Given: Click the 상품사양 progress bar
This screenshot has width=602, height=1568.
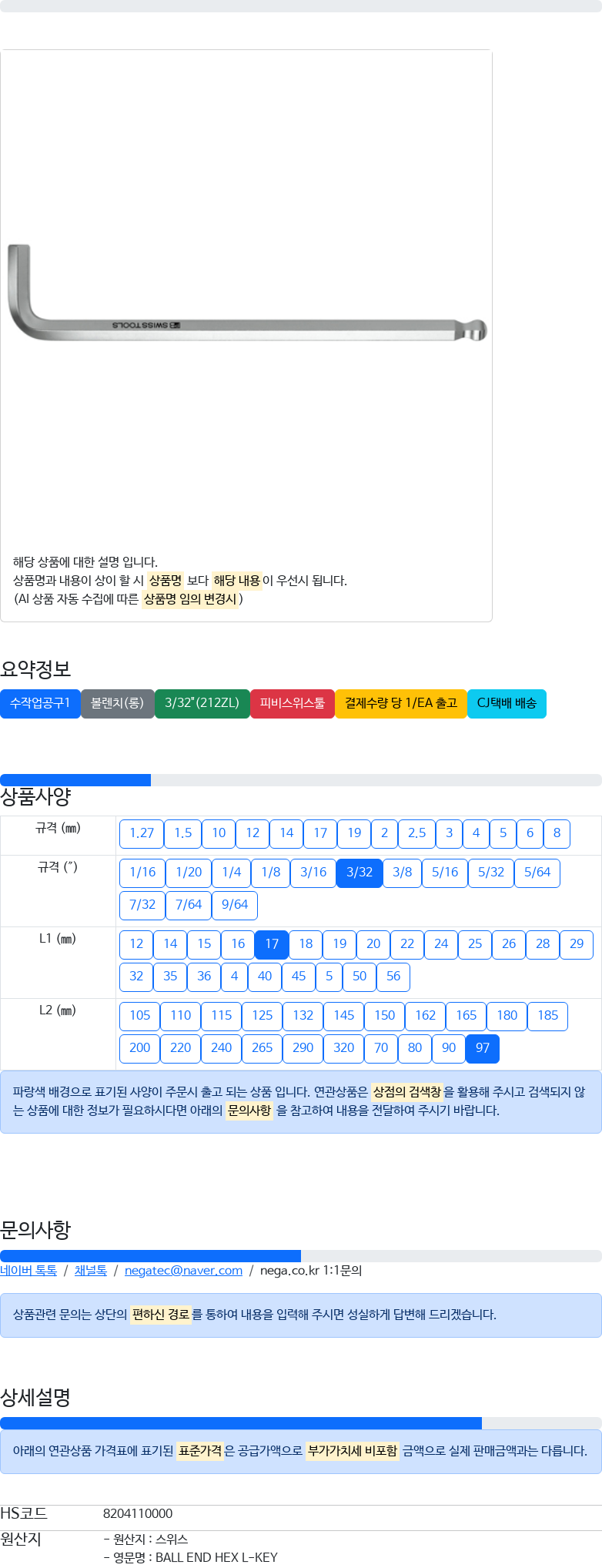Looking at the screenshot, I should (301, 780).
